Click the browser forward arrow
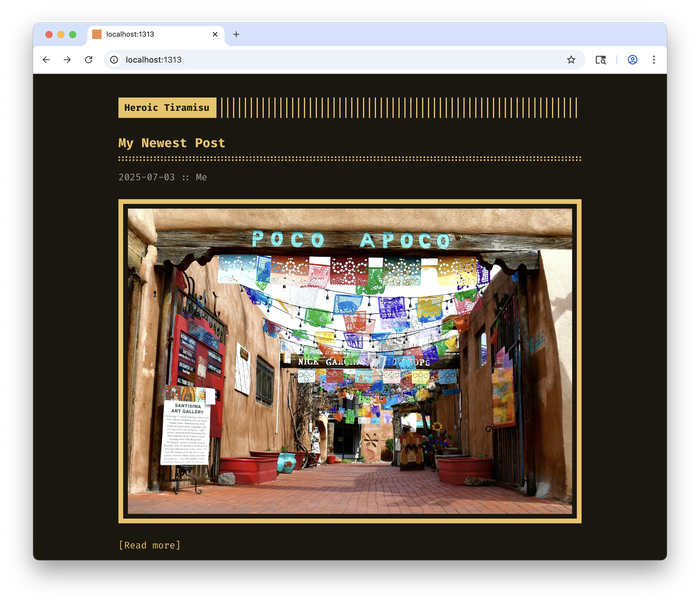This screenshot has height=604, width=700. point(67,60)
